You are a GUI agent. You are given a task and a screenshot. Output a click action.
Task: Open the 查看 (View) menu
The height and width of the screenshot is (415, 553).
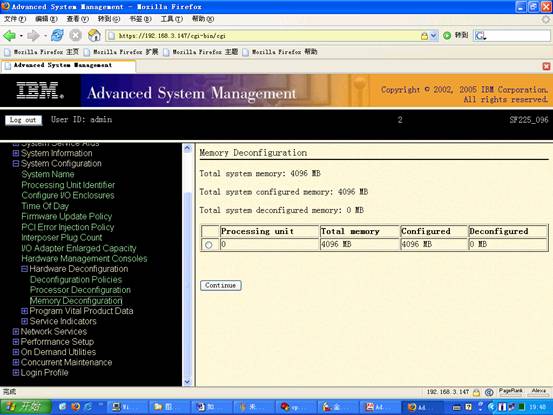tap(77, 19)
